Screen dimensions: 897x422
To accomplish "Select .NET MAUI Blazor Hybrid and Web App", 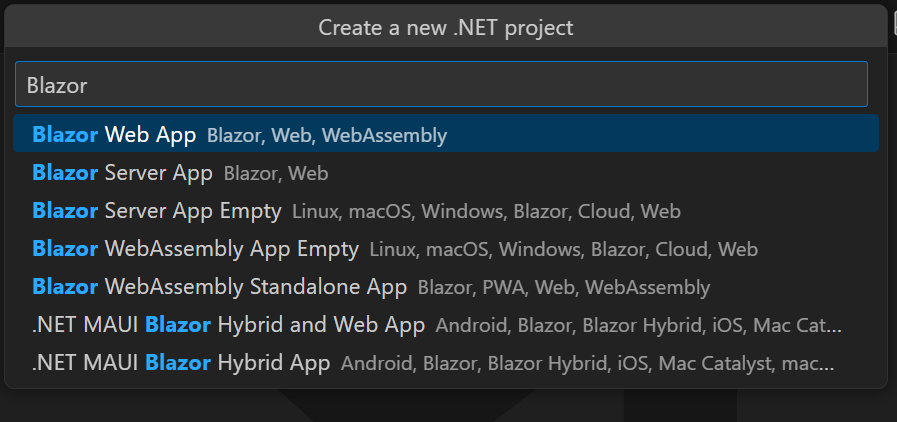I will pos(228,325).
